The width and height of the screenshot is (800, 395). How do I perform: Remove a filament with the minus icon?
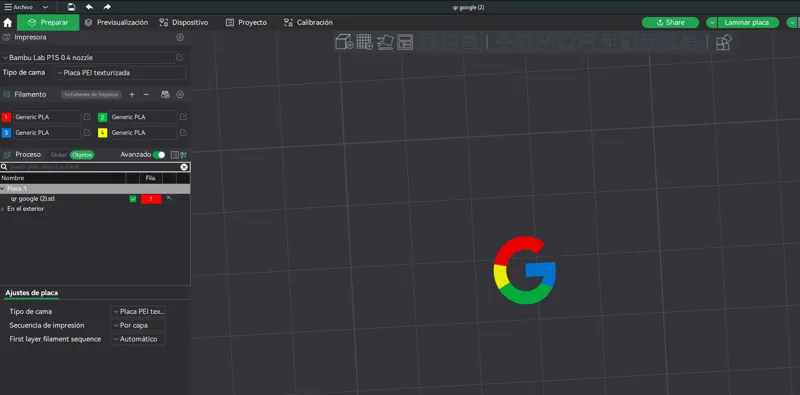146,94
